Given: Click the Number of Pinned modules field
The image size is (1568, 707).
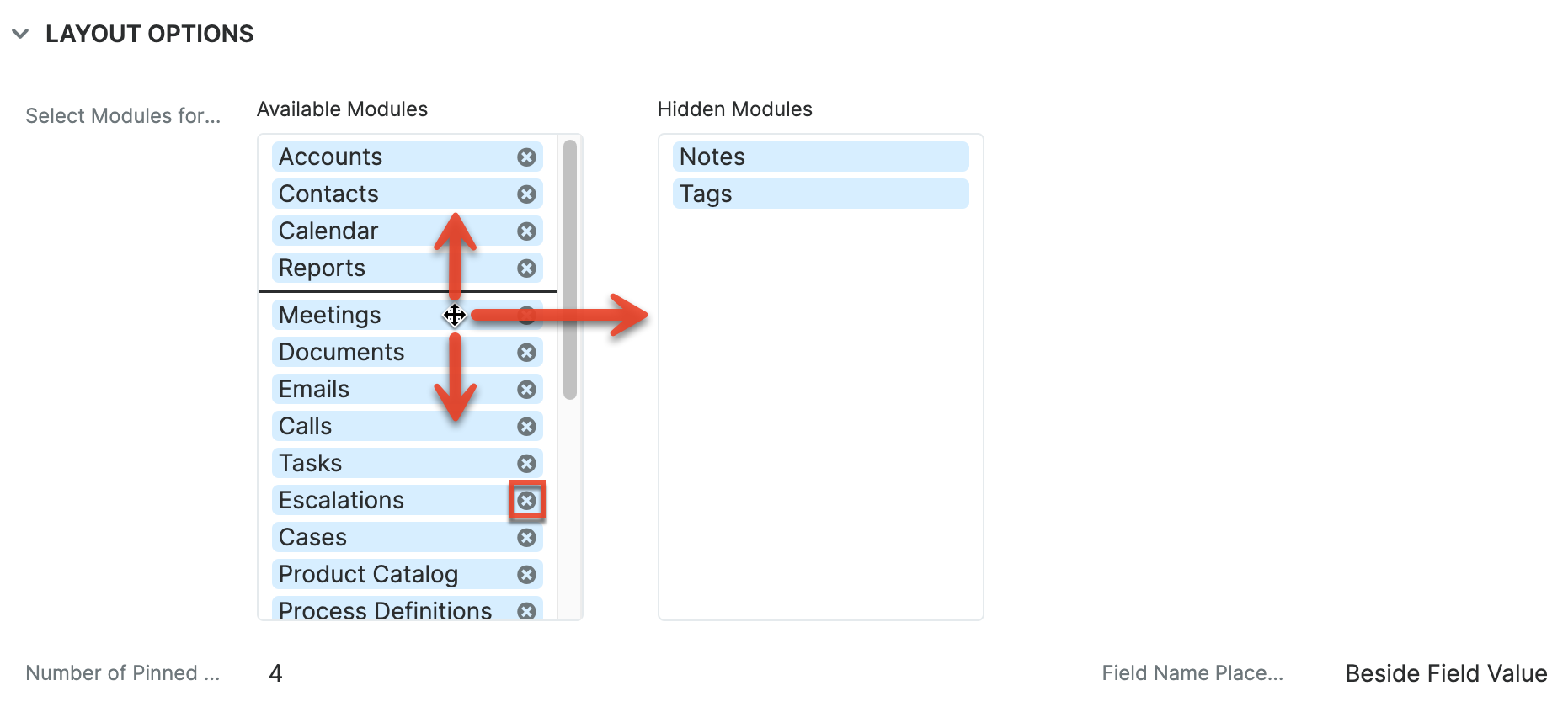Looking at the screenshot, I should [x=275, y=673].
